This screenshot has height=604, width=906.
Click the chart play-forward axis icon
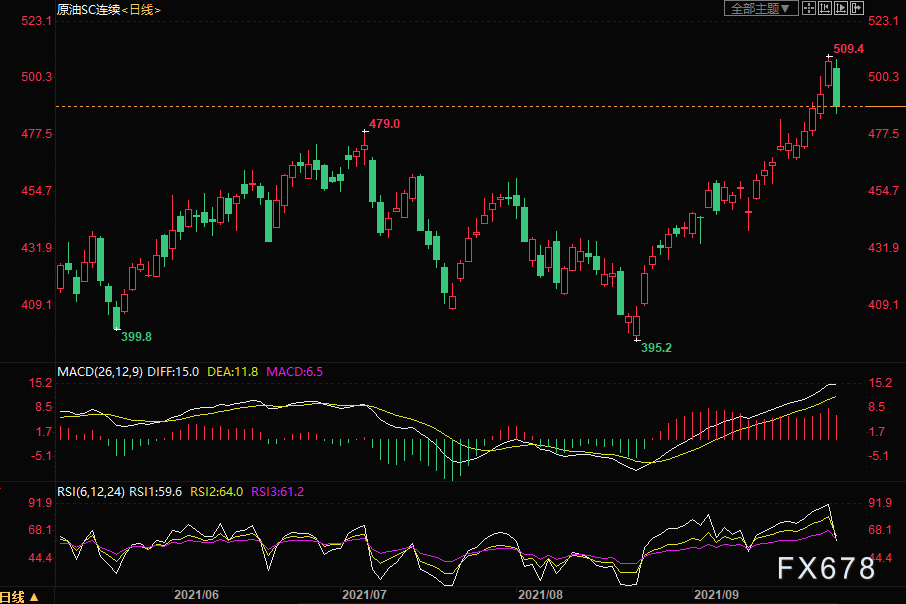[x=841, y=8]
